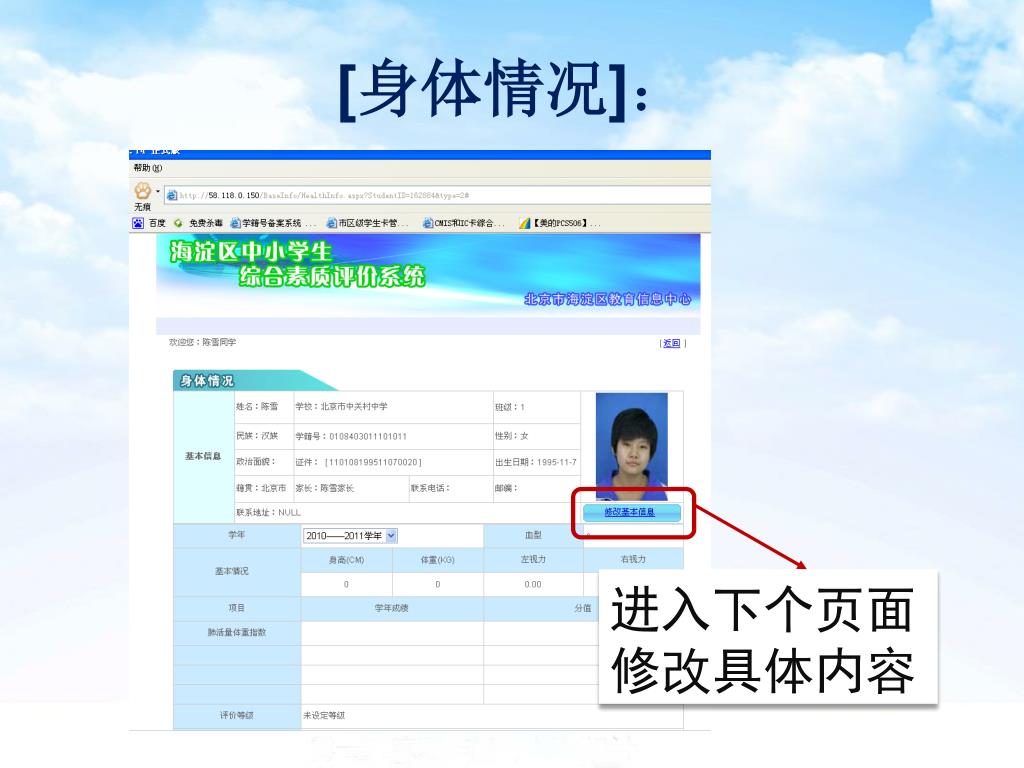Click the 欢迎您：陈雪同学 text
Image resolution: width=1024 pixels, height=768 pixels.
(x=202, y=342)
